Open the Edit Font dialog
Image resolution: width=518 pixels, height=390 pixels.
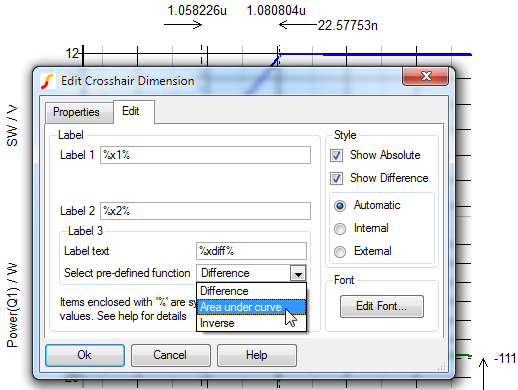point(382,306)
